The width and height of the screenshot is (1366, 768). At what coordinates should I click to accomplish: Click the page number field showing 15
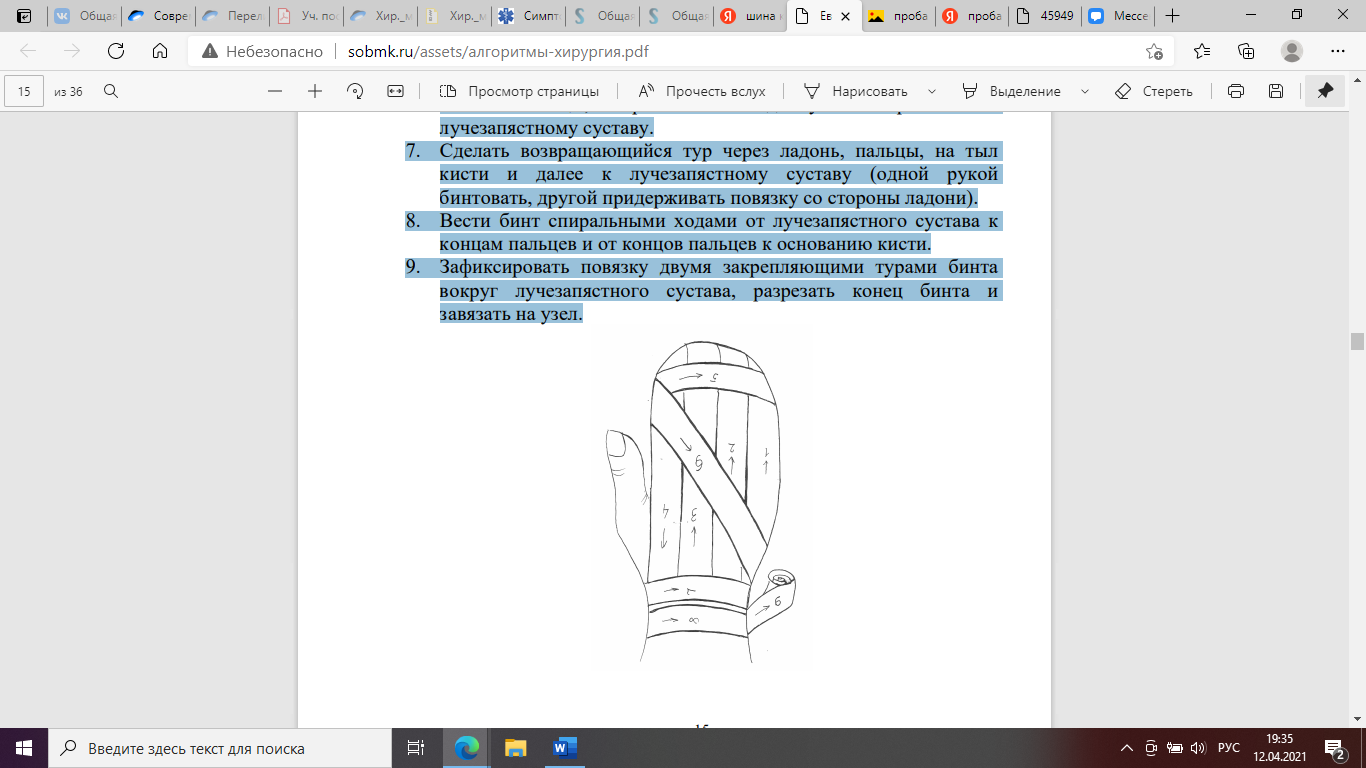[25, 91]
